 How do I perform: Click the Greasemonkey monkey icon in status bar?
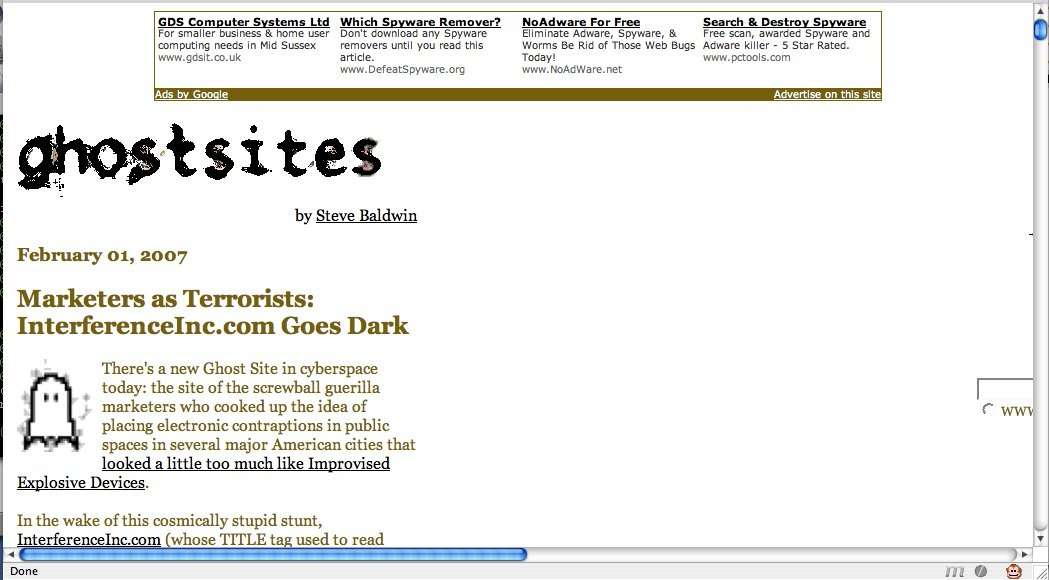1014,571
